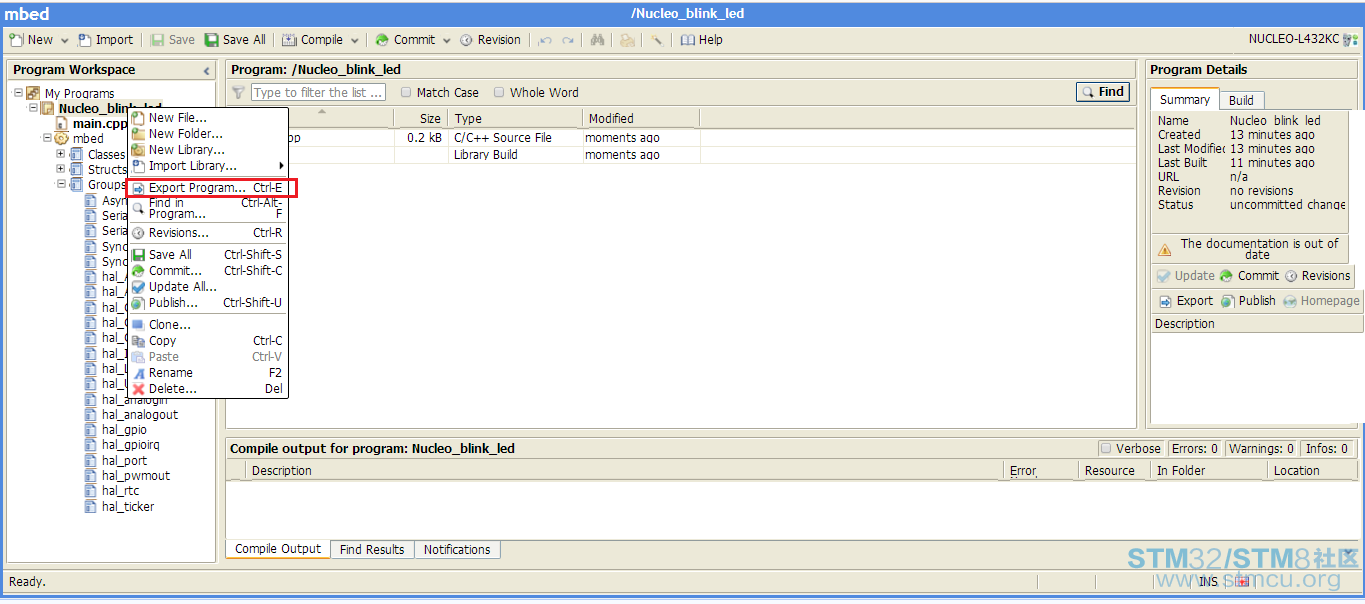This screenshot has height=604, width=1365.
Task: Open Help from the toolbar
Action: 701,40
